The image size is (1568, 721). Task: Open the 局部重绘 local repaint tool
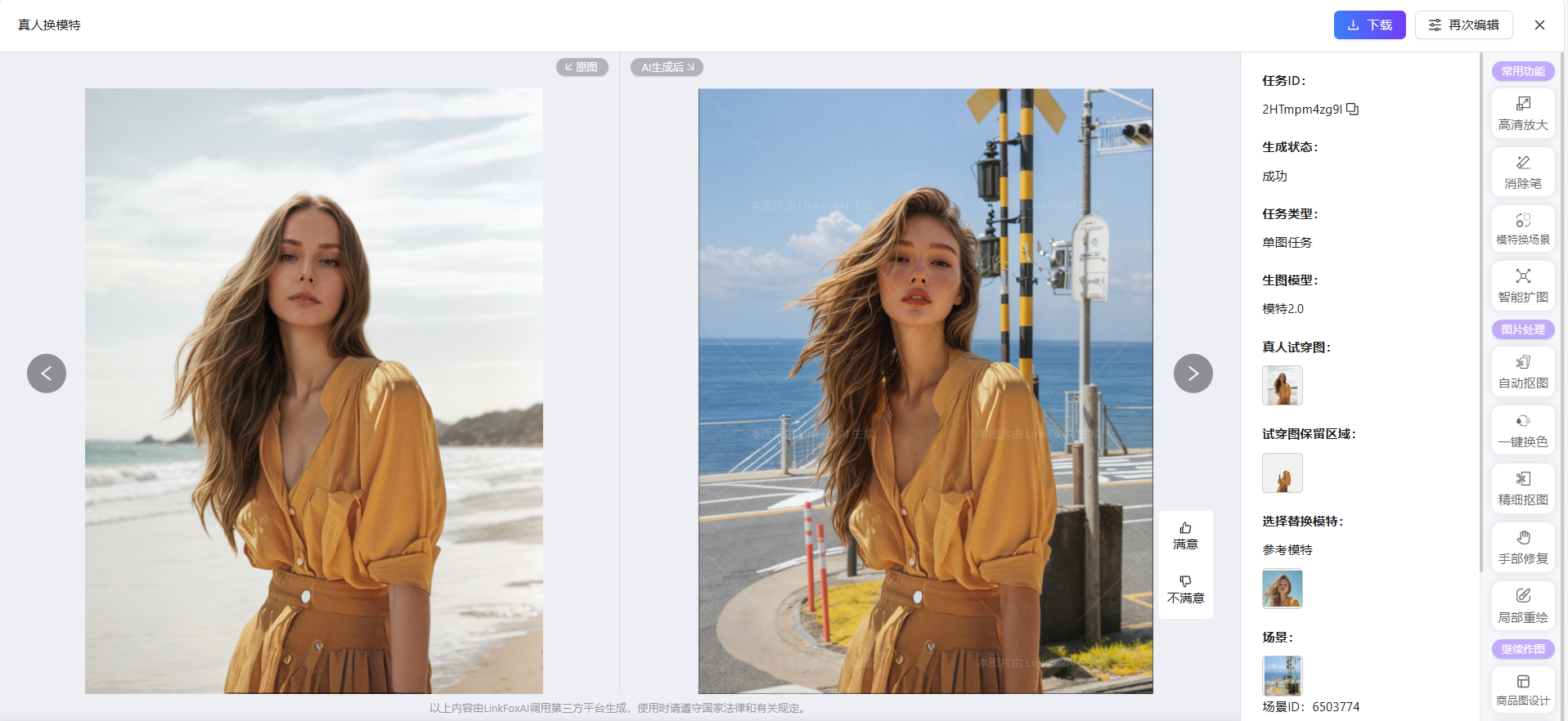click(x=1523, y=607)
